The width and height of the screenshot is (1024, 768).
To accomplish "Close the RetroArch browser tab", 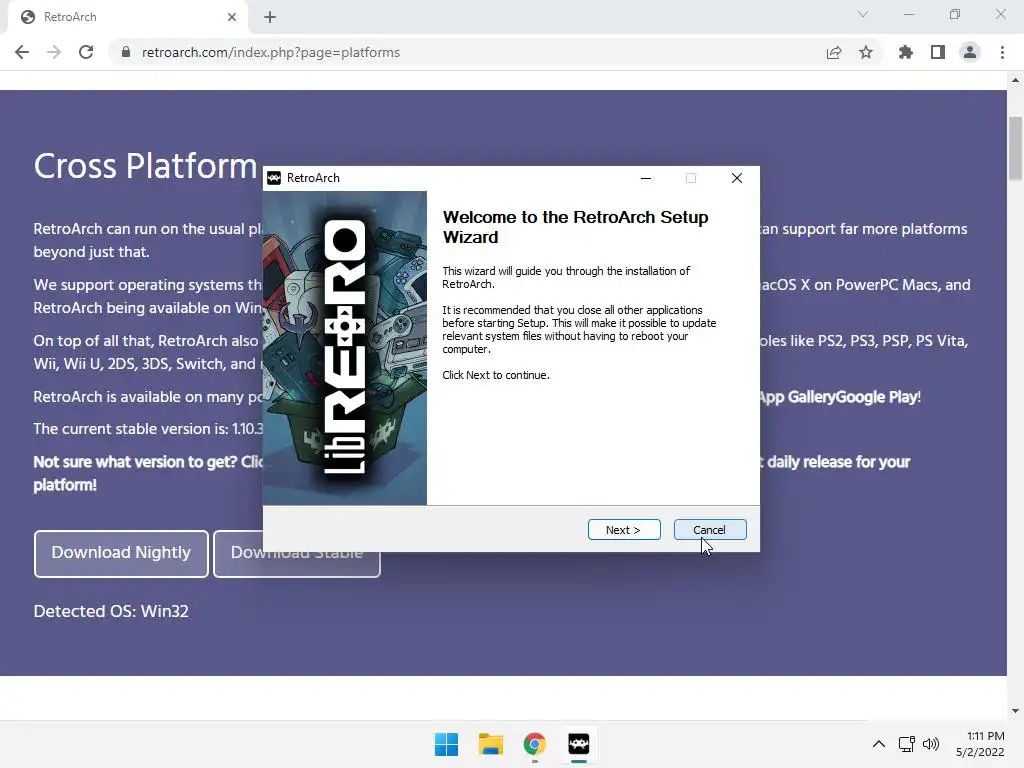I will (x=232, y=17).
